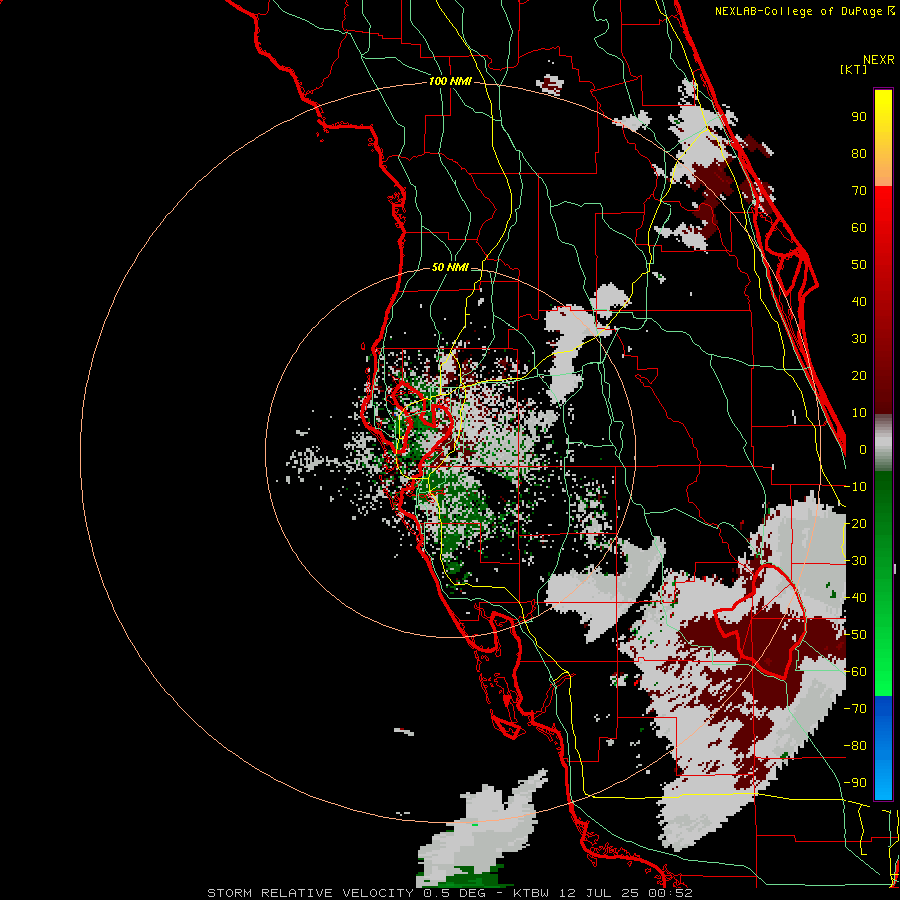Click the 70 value on the velocity scale
900x900 pixels.
pyautogui.click(x=859, y=191)
